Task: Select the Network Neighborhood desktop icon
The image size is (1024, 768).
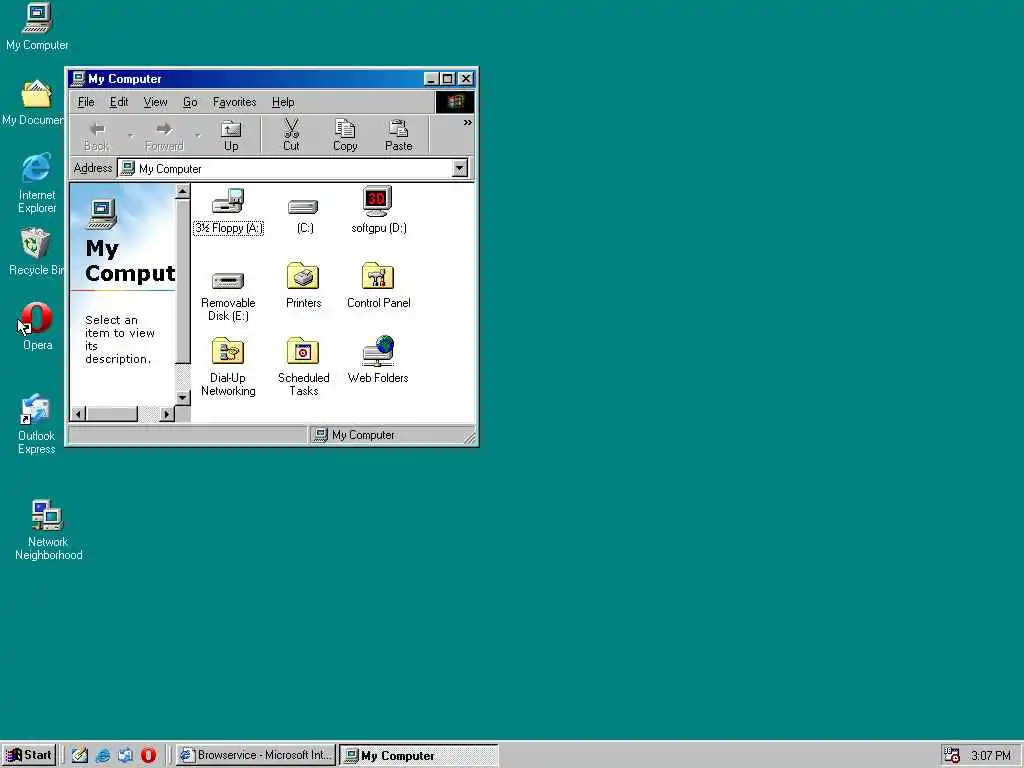Action: (x=48, y=530)
